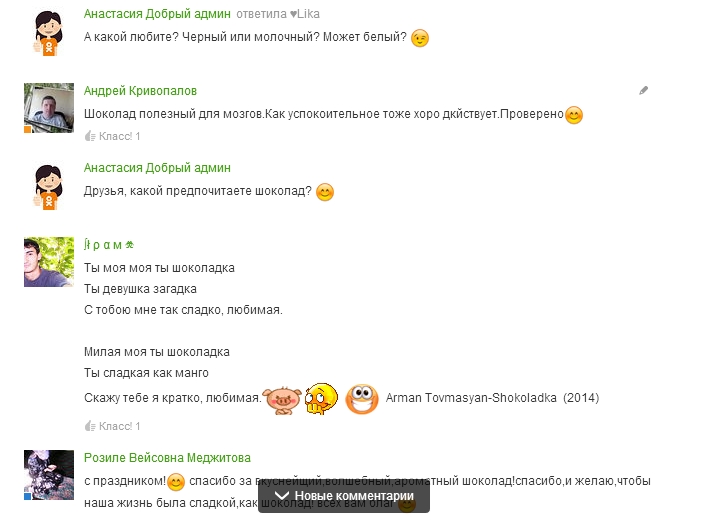Click the thumbs-up Класс icon under Ѩрαм's poem
The width and height of the screenshot is (703, 514).
pos(90,426)
